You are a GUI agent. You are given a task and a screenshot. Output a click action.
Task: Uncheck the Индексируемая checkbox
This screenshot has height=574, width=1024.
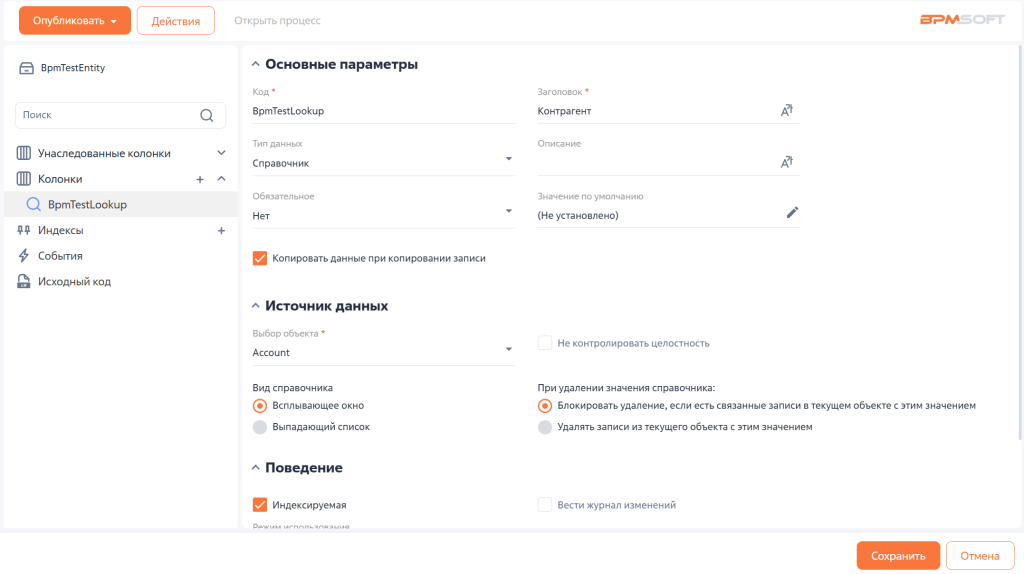[x=260, y=505]
